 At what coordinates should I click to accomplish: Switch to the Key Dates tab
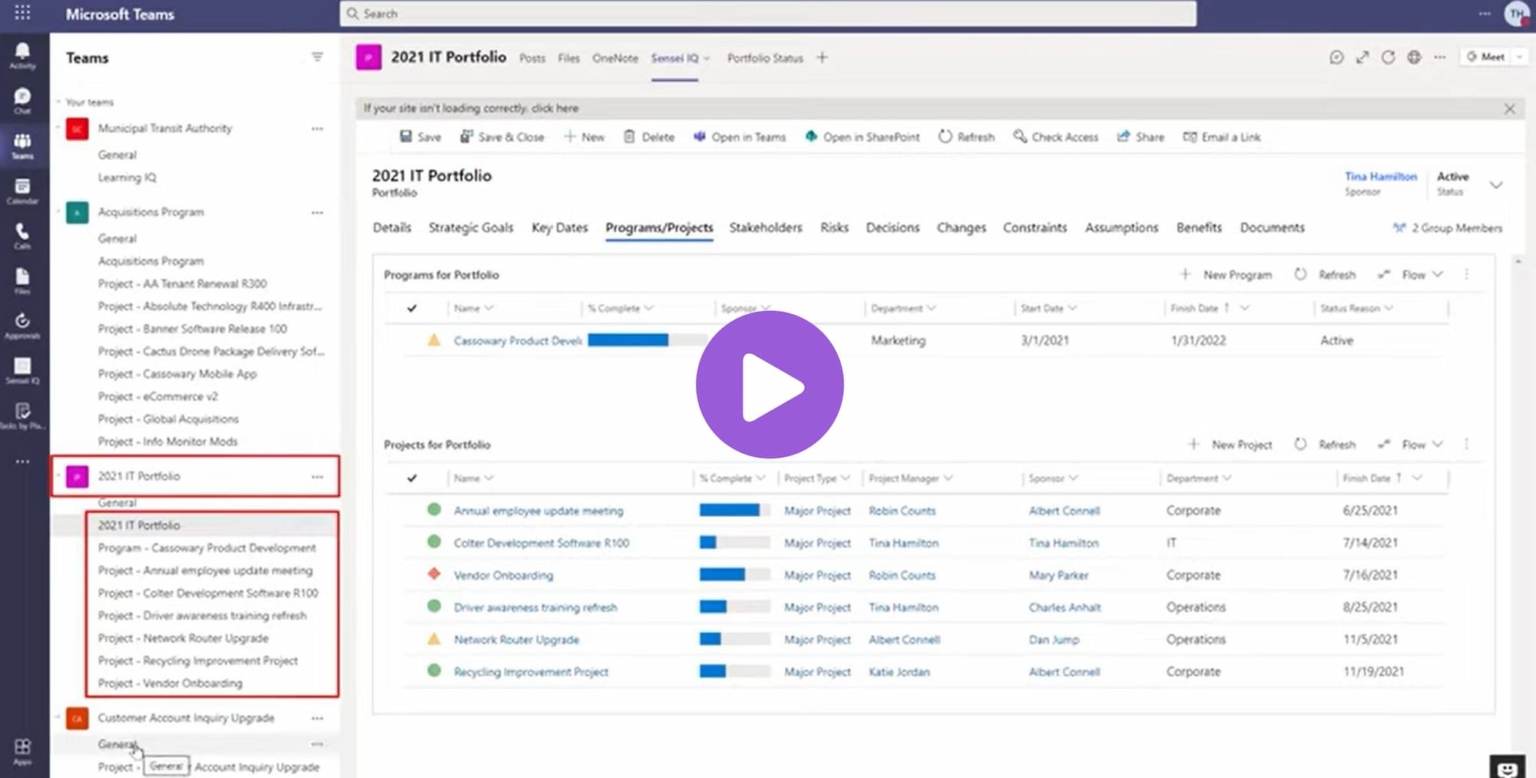coord(559,227)
